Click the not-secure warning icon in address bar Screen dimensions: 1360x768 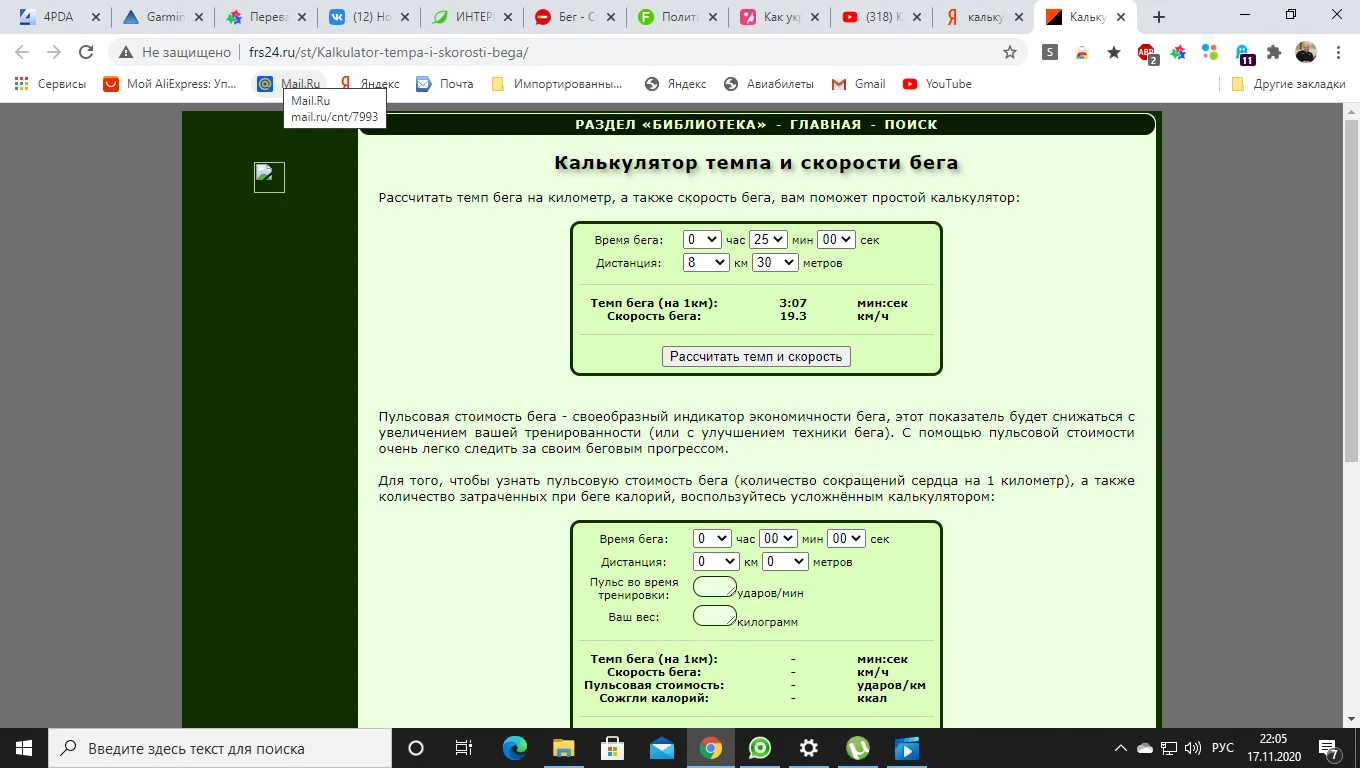point(125,53)
